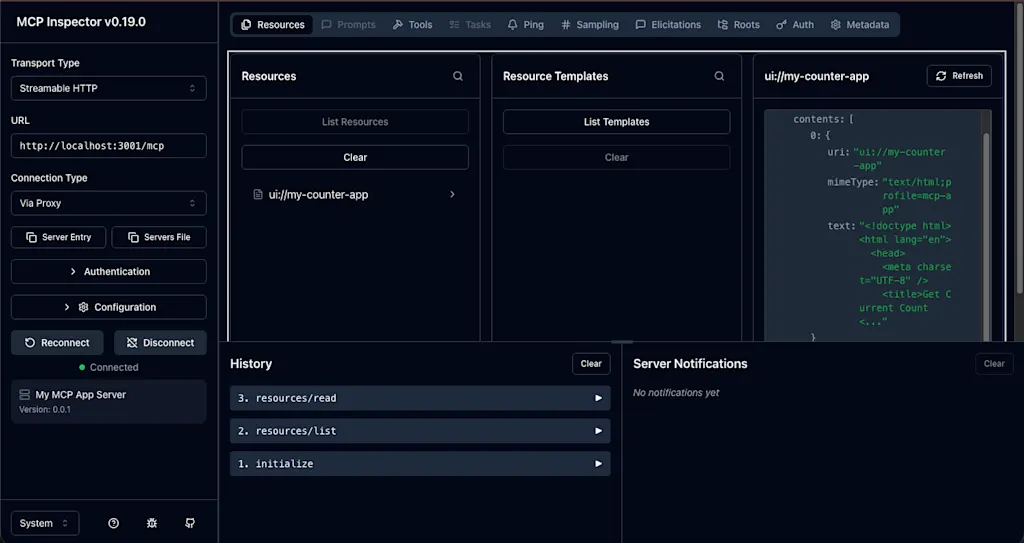Click the List Templates button

[x=616, y=122]
